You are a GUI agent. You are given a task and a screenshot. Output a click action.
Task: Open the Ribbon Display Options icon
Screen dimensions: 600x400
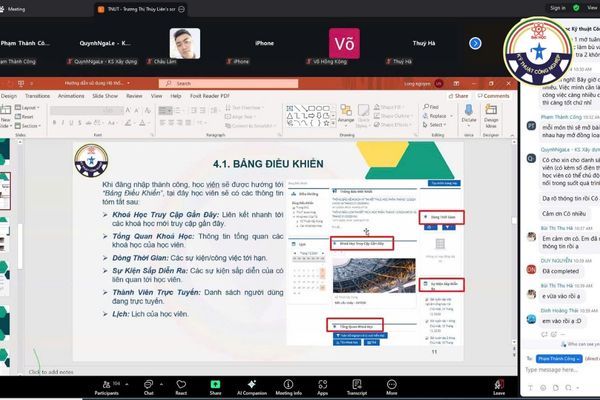[x=456, y=83]
